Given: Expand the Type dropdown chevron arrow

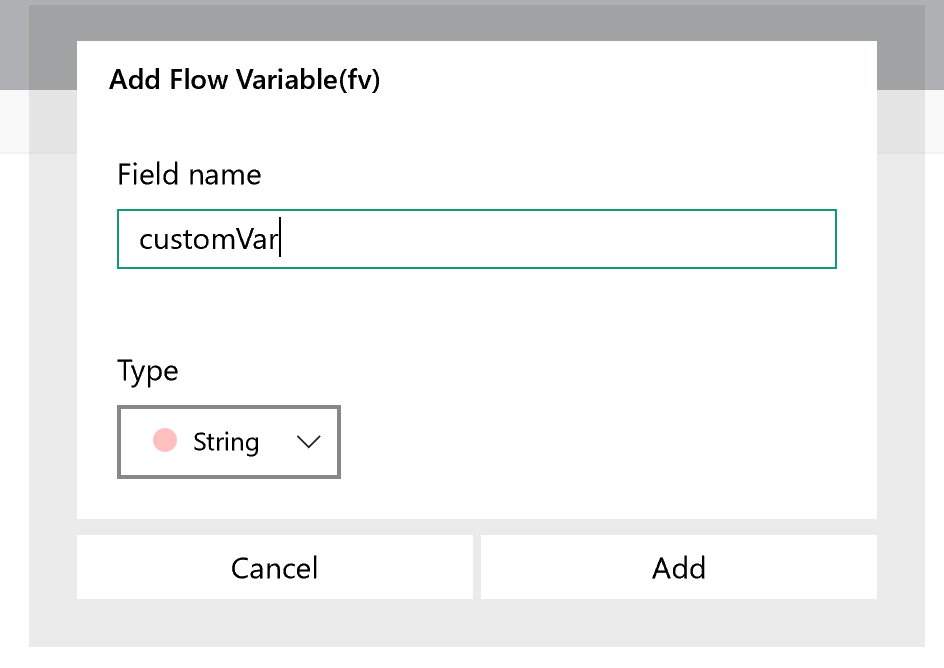Looking at the screenshot, I should coord(308,442).
